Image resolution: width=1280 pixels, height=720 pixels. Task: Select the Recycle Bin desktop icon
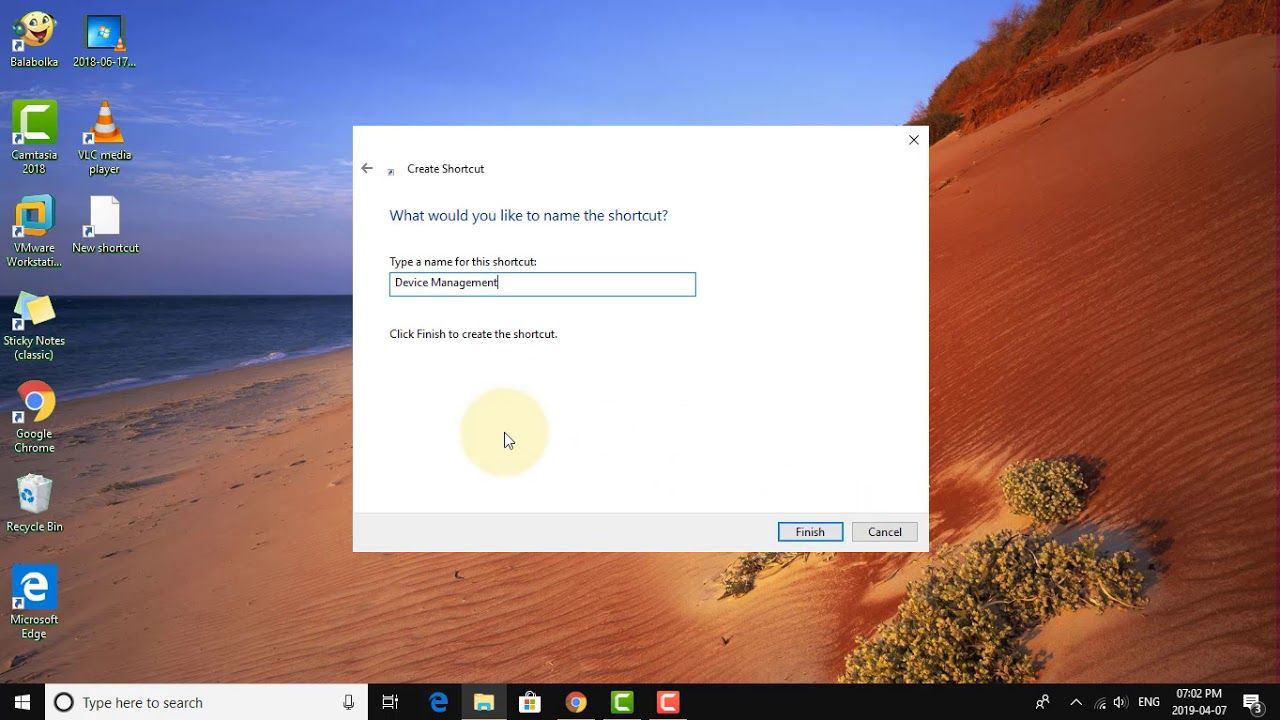pyautogui.click(x=34, y=504)
